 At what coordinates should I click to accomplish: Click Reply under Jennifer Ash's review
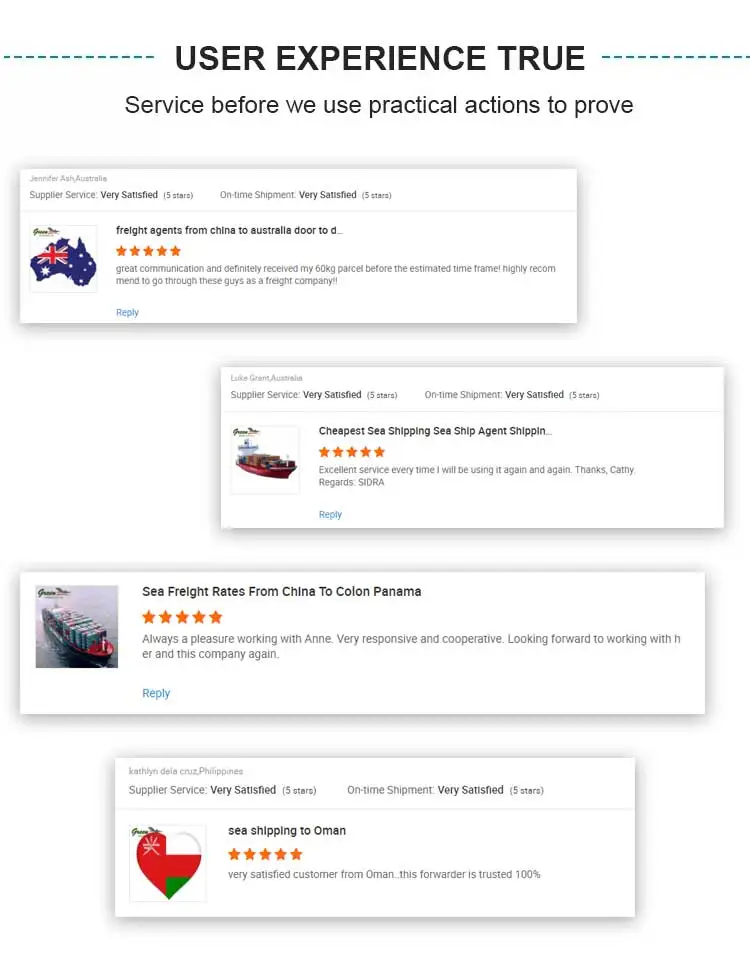click(x=127, y=313)
